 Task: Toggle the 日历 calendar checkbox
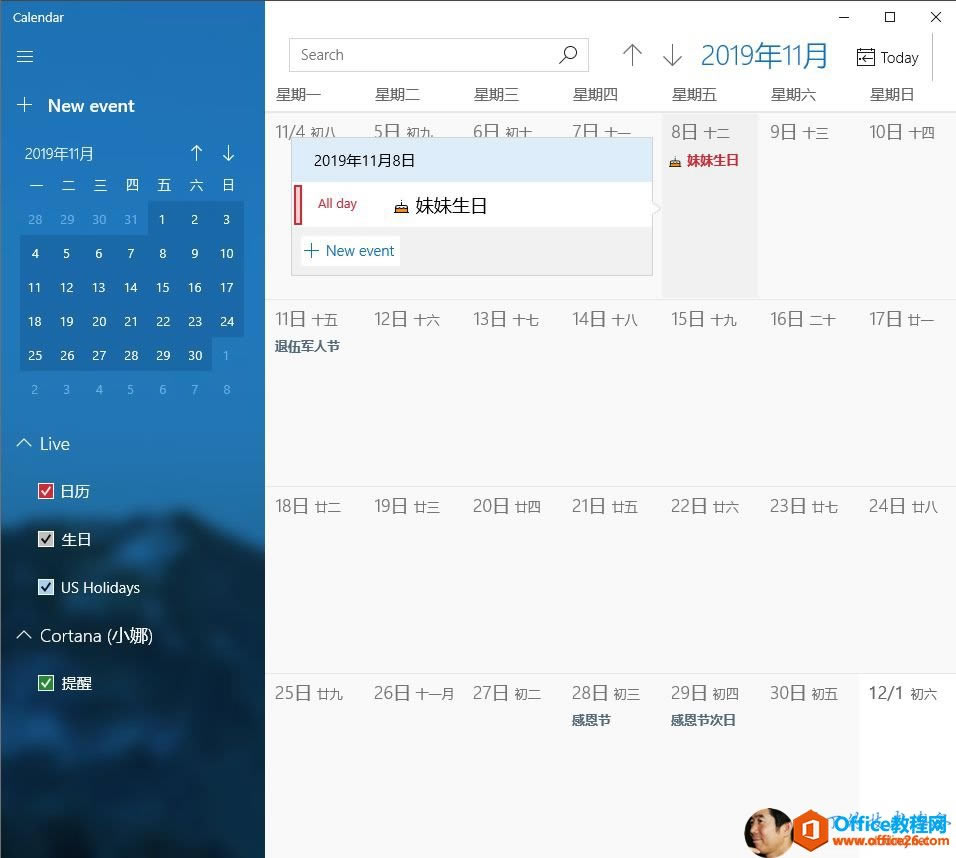click(x=46, y=491)
